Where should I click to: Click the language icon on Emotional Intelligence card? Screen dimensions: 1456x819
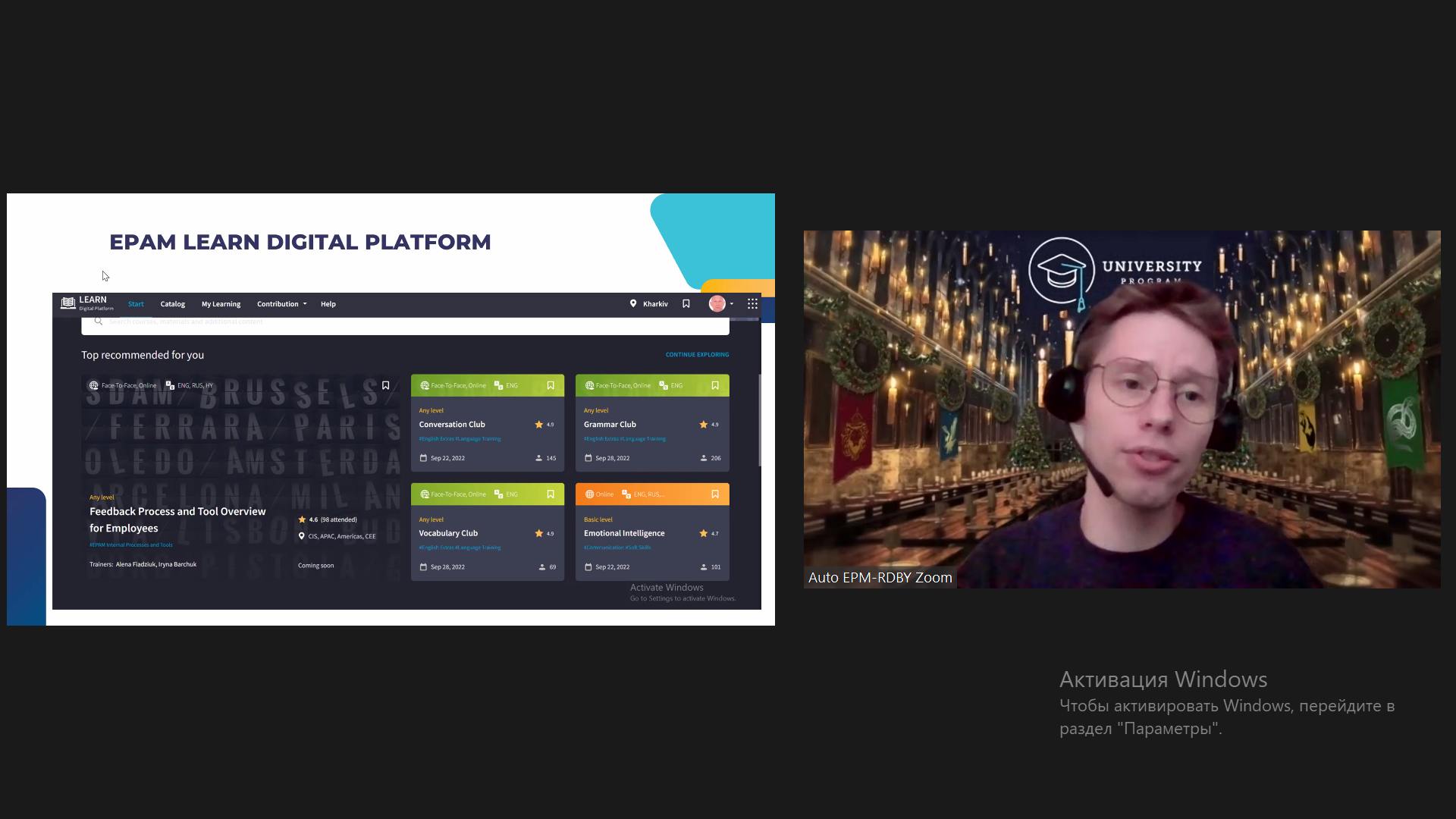tap(626, 494)
